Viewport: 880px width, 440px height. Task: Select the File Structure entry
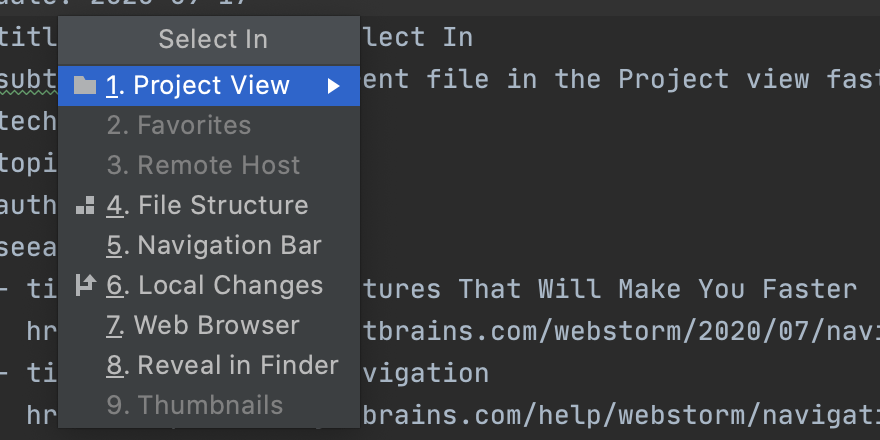pyautogui.click(x=207, y=205)
